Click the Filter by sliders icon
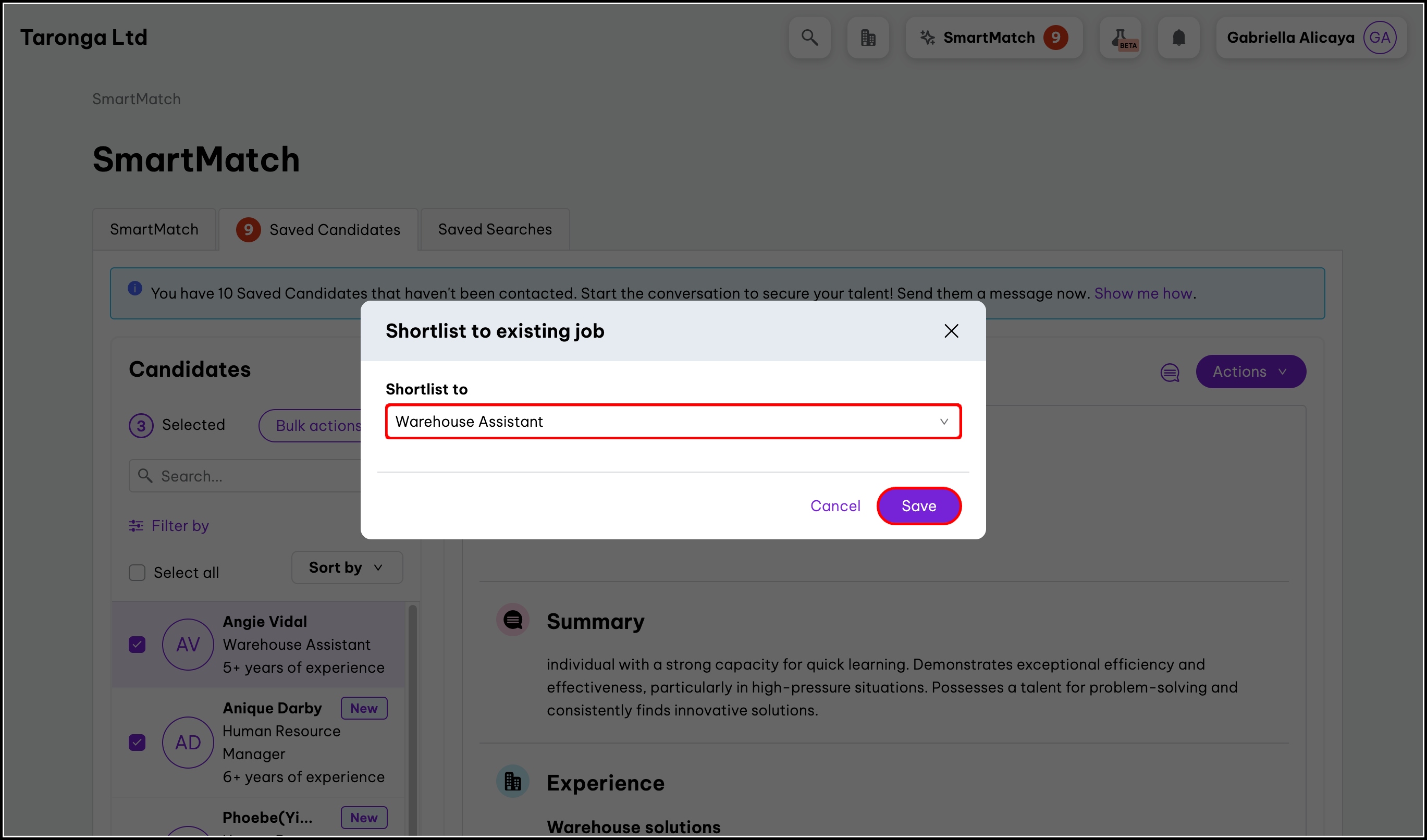This screenshot has height=840, width=1427. point(136,526)
